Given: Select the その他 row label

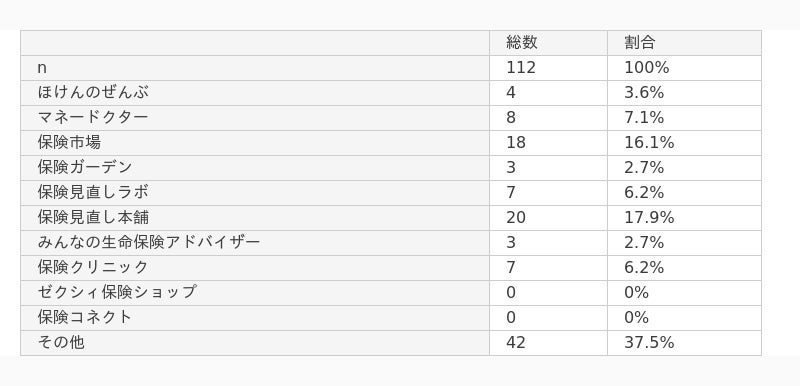Looking at the screenshot, I should 61,342.
